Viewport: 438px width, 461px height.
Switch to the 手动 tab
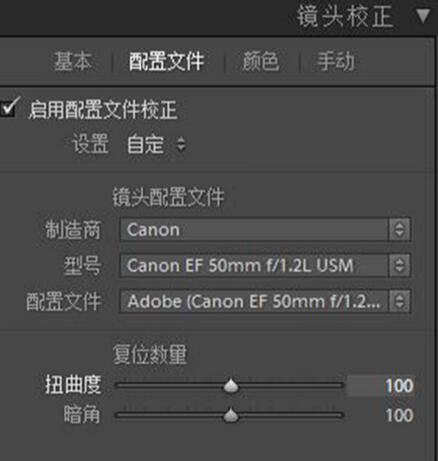pyautogui.click(x=336, y=61)
